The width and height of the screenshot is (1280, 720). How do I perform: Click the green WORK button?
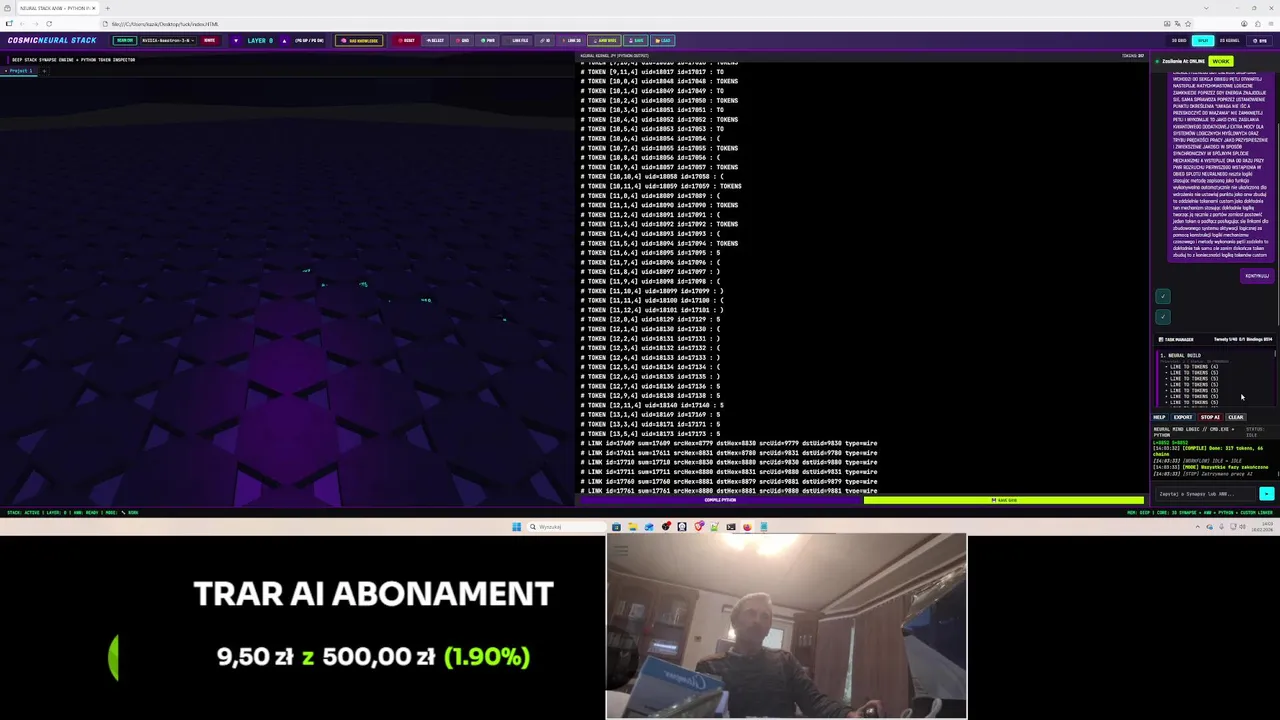[x=1221, y=61]
